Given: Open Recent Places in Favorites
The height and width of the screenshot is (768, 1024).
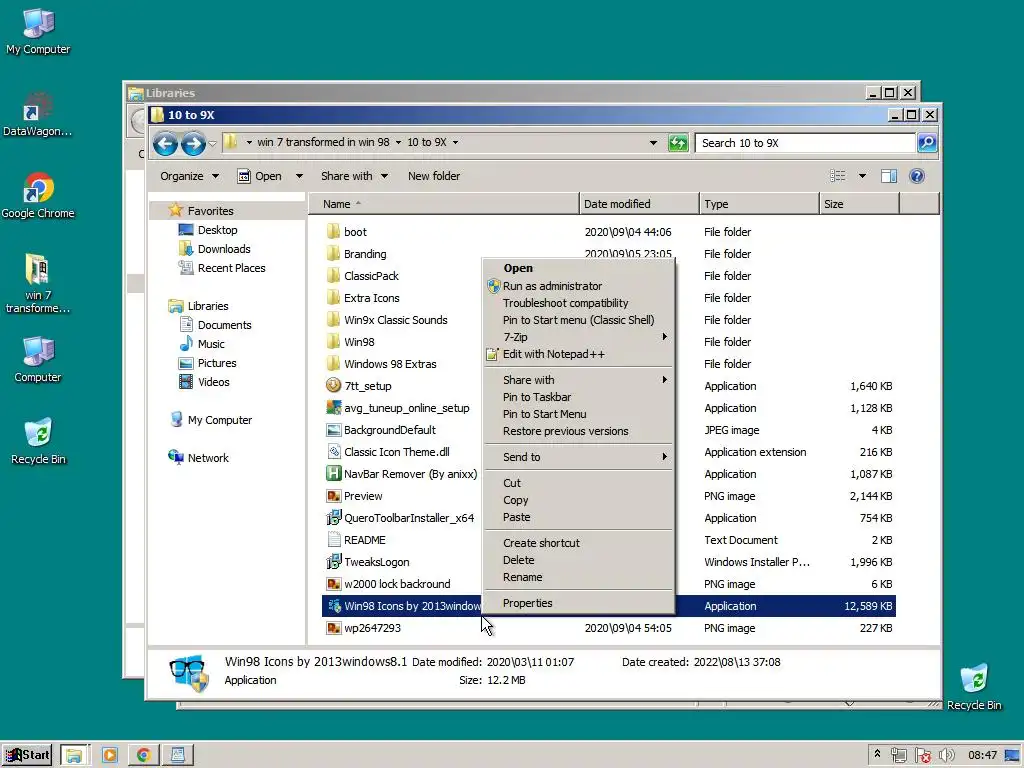Looking at the screenshot, I should tap(231, 268).
